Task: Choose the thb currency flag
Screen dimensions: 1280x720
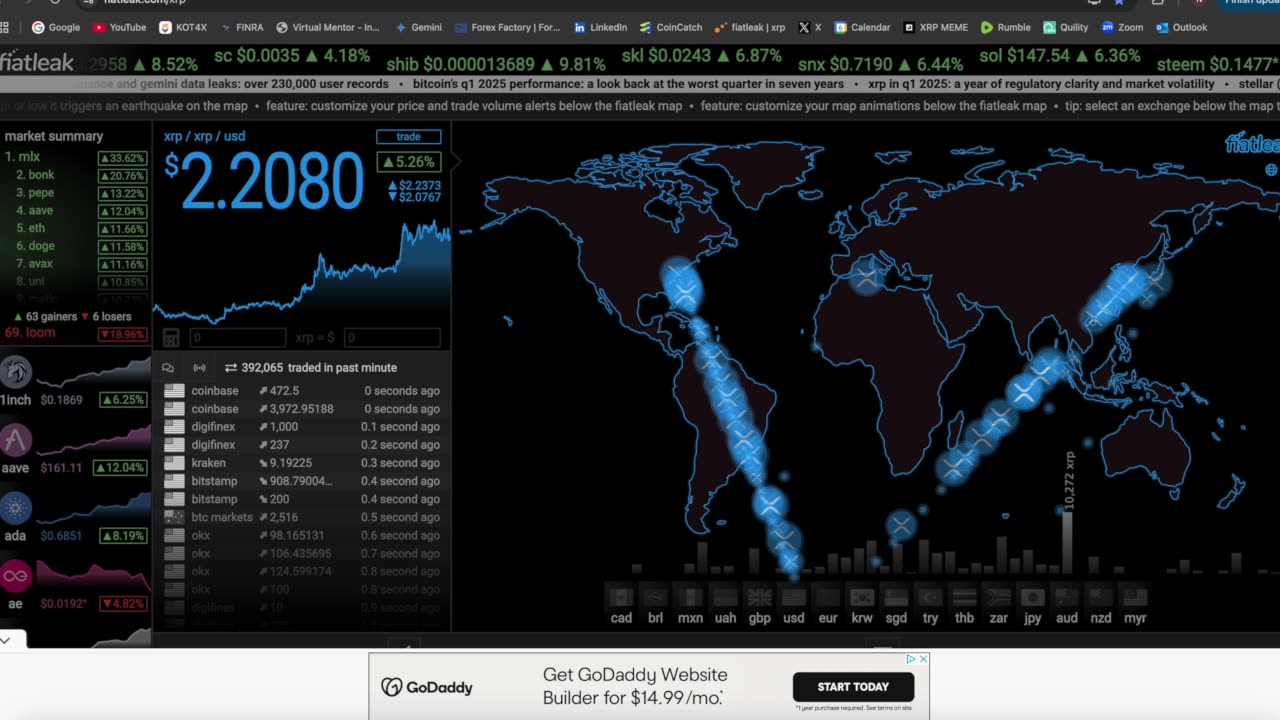Action: pos(964,597)
